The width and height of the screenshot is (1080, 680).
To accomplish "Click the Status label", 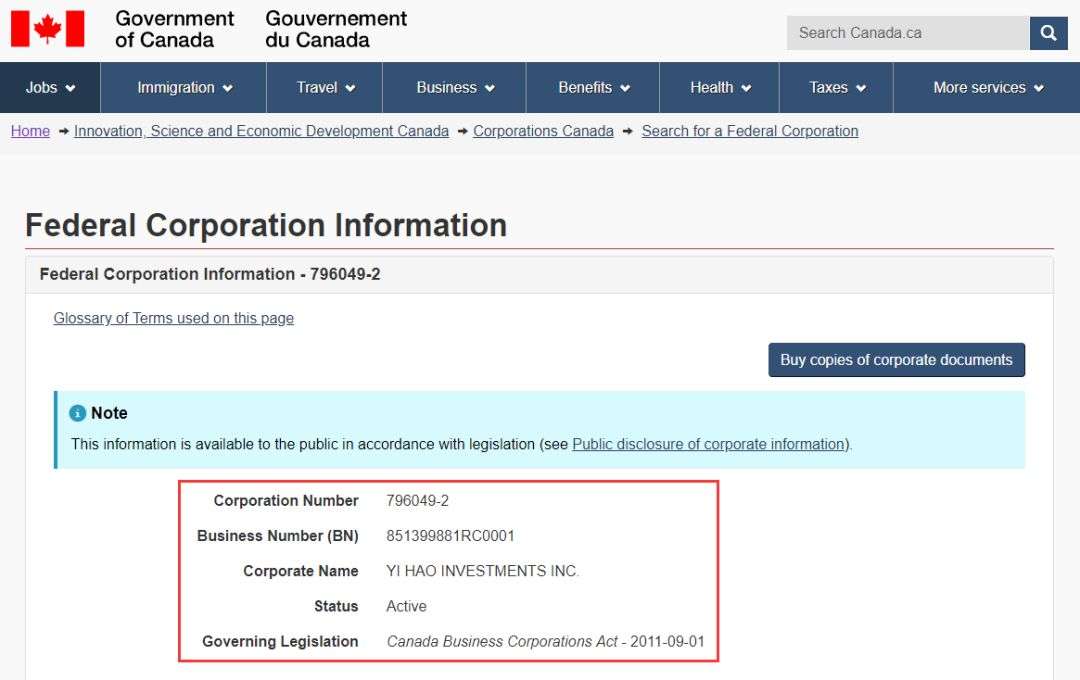I will tap(336, 606).
